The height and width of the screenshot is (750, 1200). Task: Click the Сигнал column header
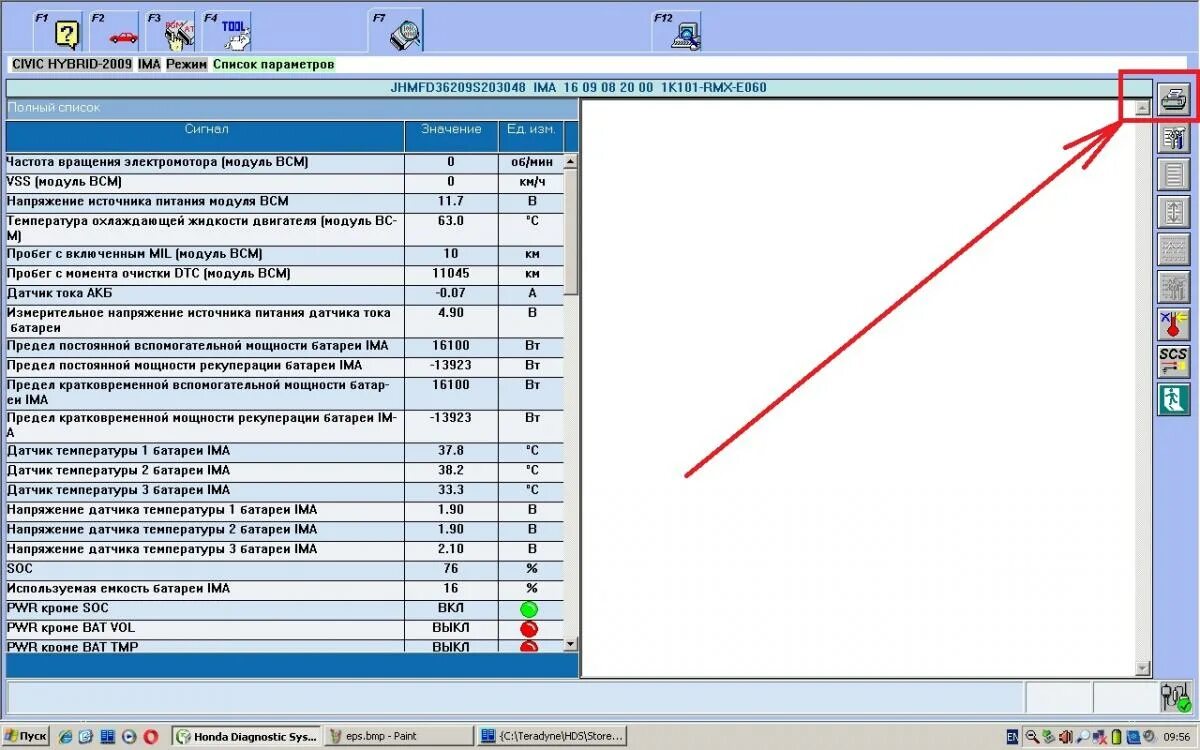tap(206, 136)
